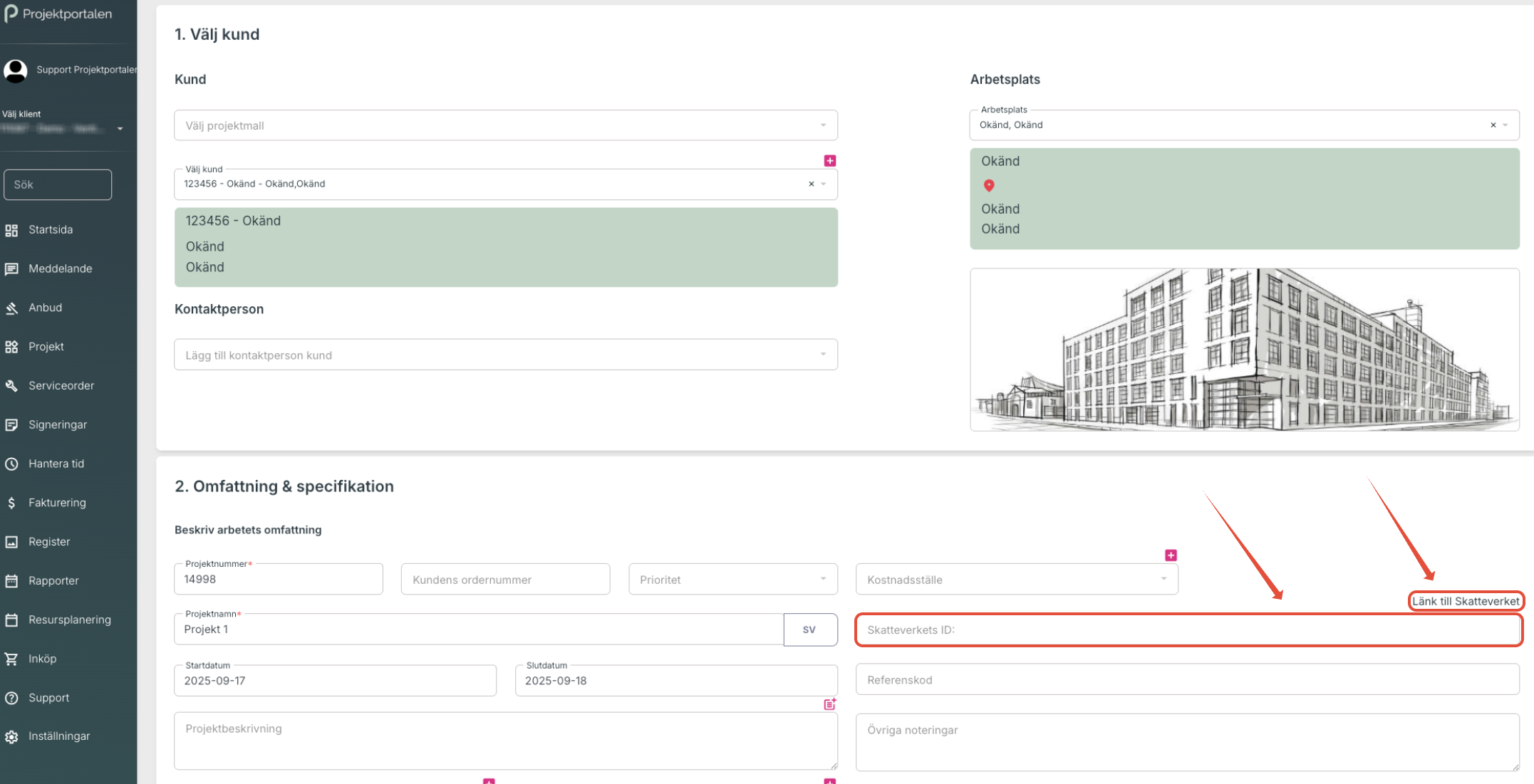The image size is (1534, 784).
Task: Click the building sketch image
Action: (x=1244, y=350)
